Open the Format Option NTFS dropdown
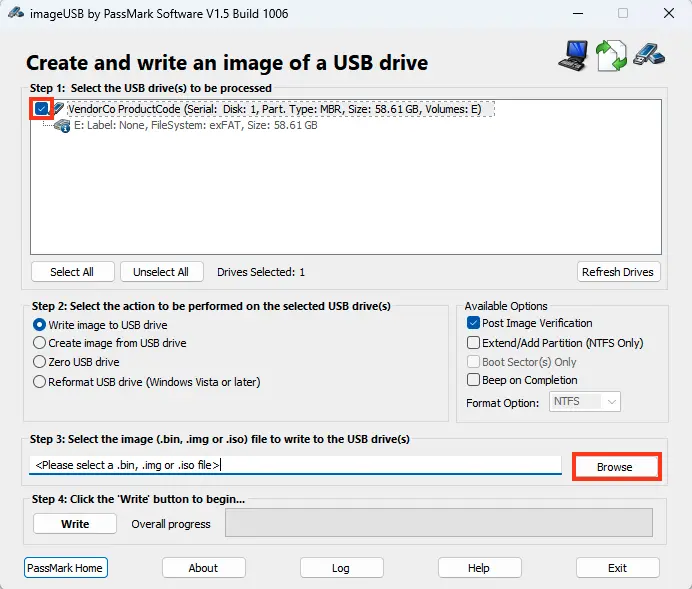The width and height of the screenshot is (692, 589). [x=585, y=401]
